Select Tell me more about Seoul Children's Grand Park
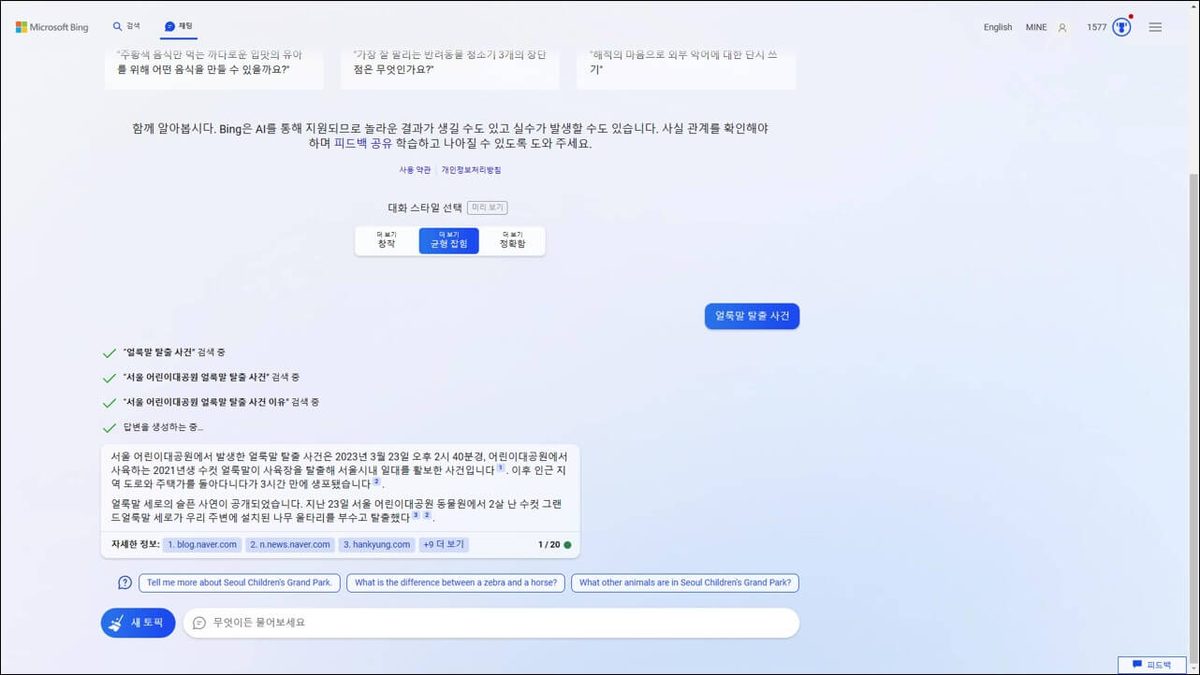This screenshot has height=675, width=1200. (x=239, y=583)
